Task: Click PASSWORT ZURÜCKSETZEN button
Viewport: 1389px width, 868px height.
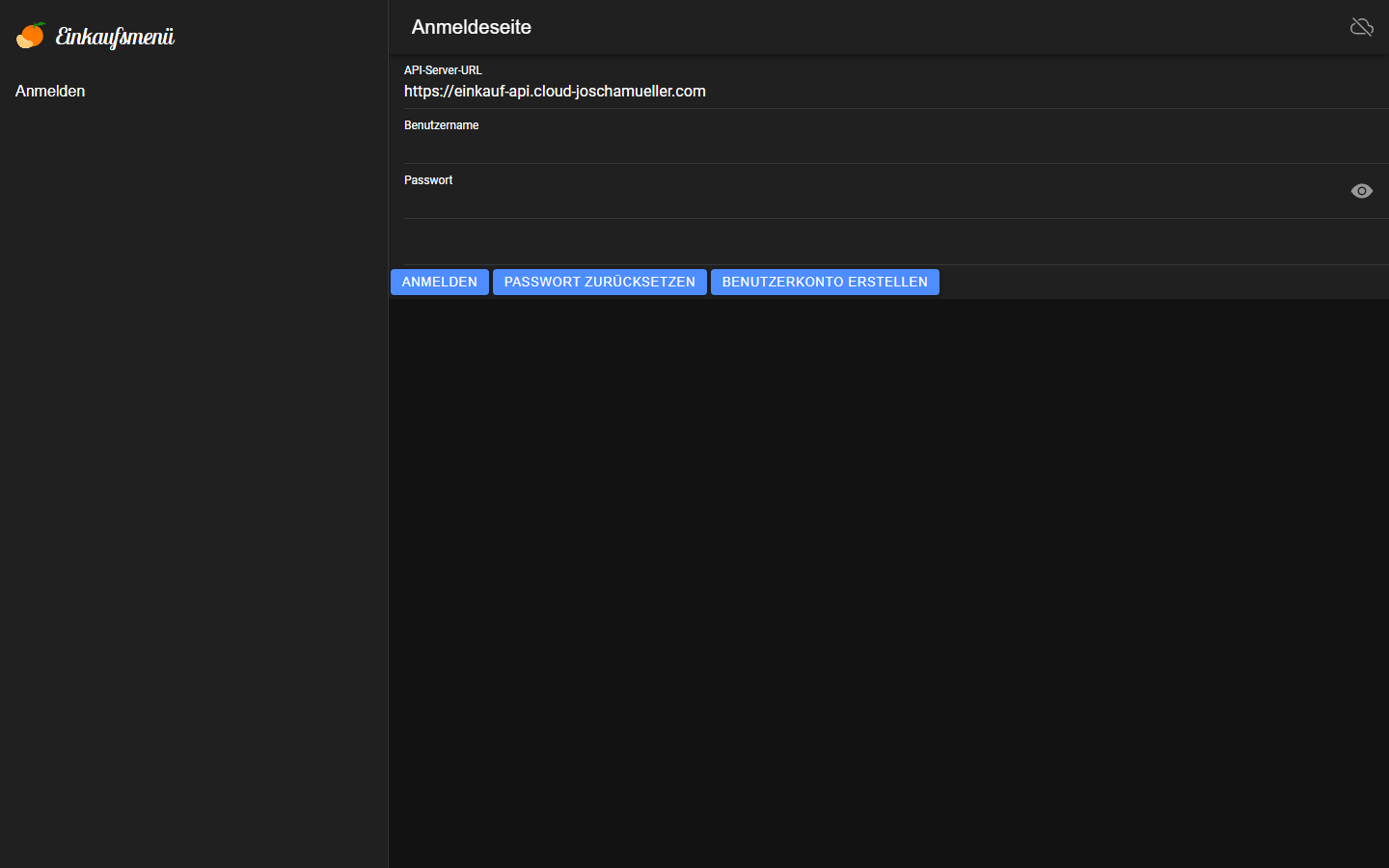Action: (x=600, y=282)
